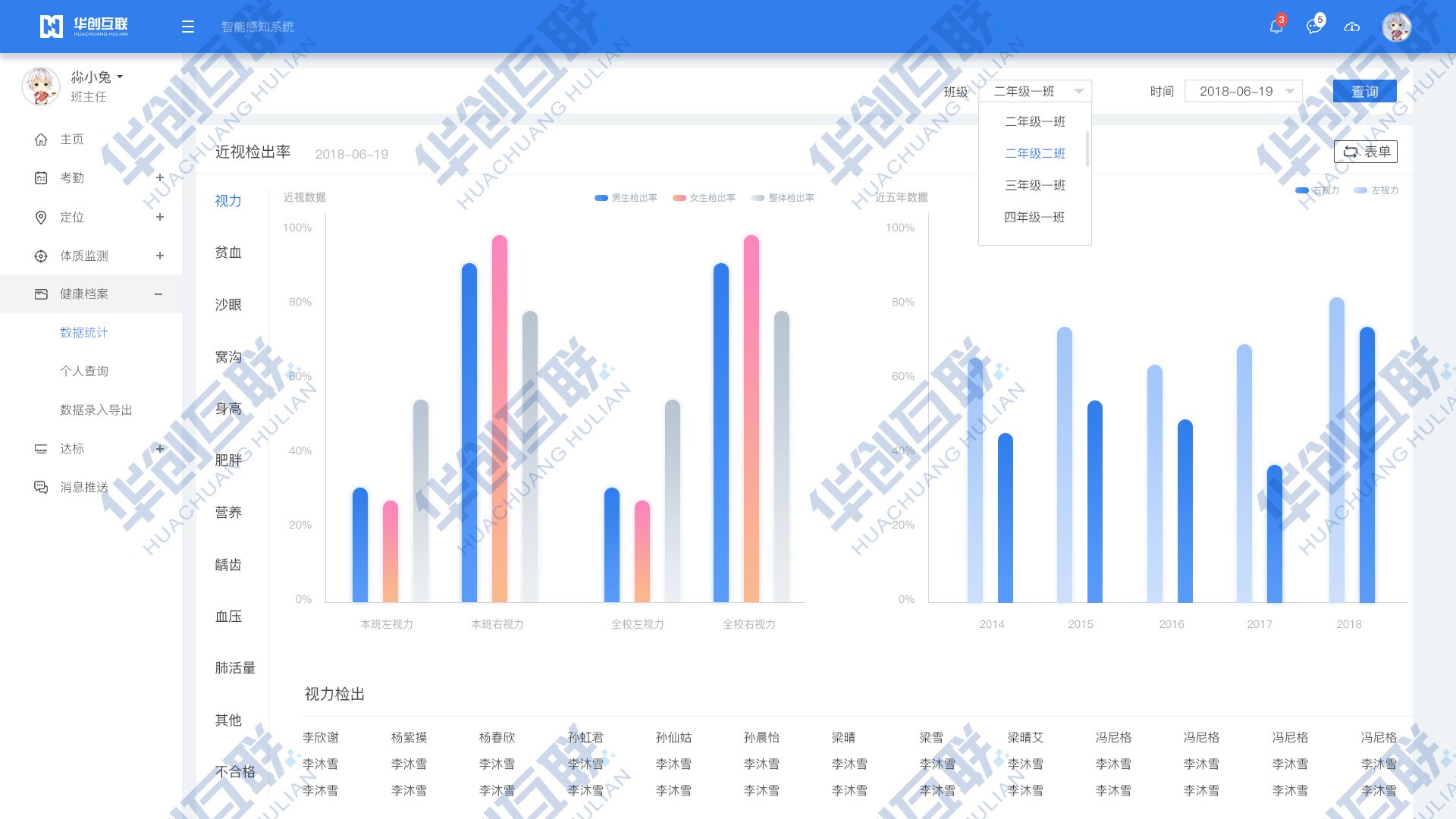Image resolution: width=1456 pixels, height=819 pixels.
Task: Open the chat messages icon
Action: coord(1314,27)
